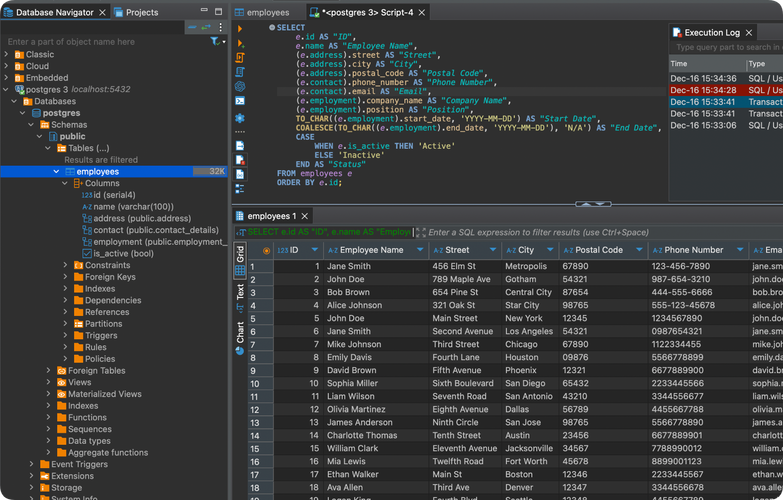The height and width of the screenshot is (500, 783).
Task: Click the gear settings icon in SQL editor sidebar
Action: (240, 117)
